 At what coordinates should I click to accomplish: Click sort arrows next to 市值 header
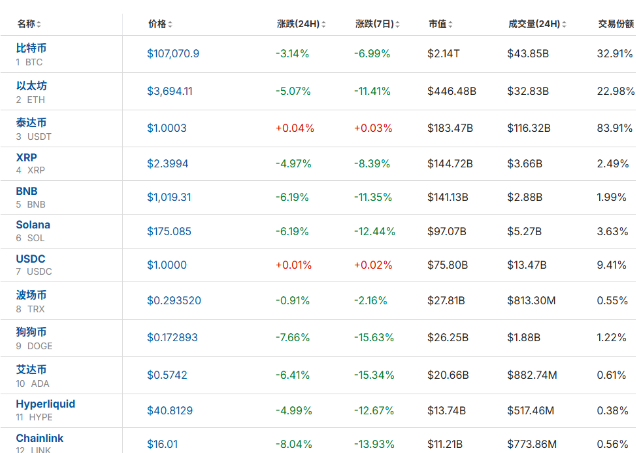pos(452,24)
